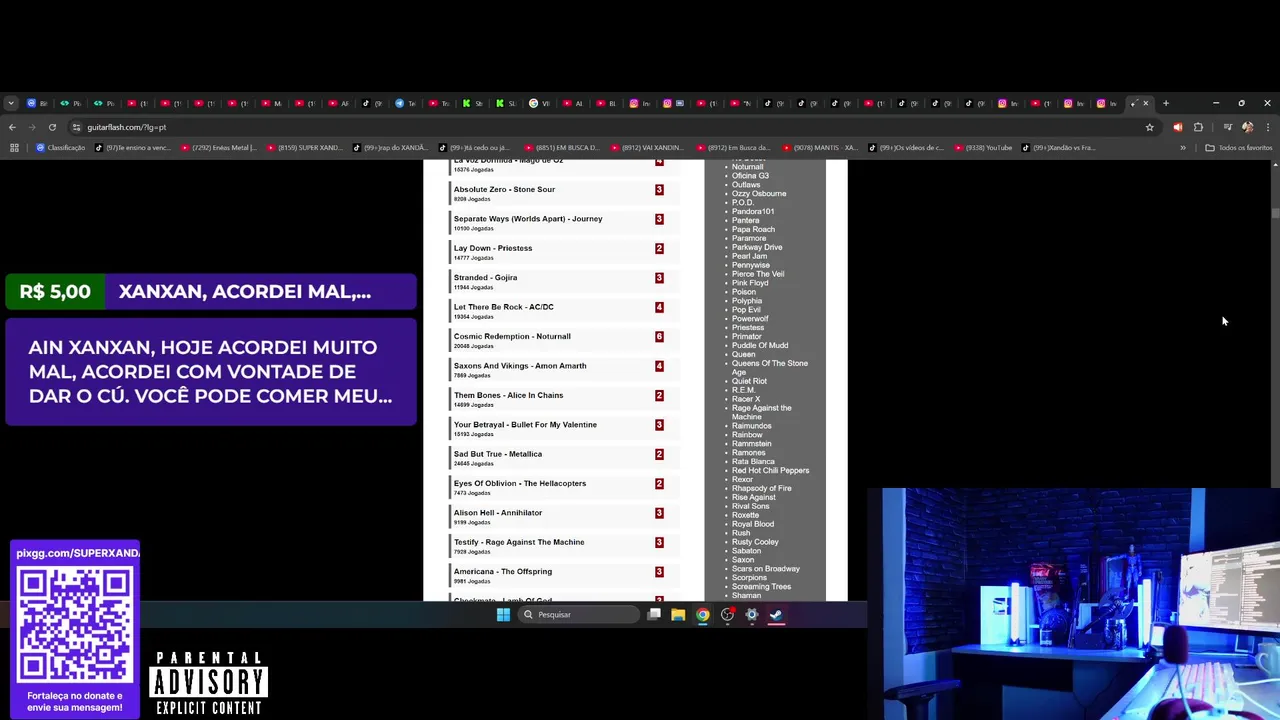Open the Chrome extensions puzzle icon
The height and width of the screenshot is (720, 1280).
pos(1198,127)
